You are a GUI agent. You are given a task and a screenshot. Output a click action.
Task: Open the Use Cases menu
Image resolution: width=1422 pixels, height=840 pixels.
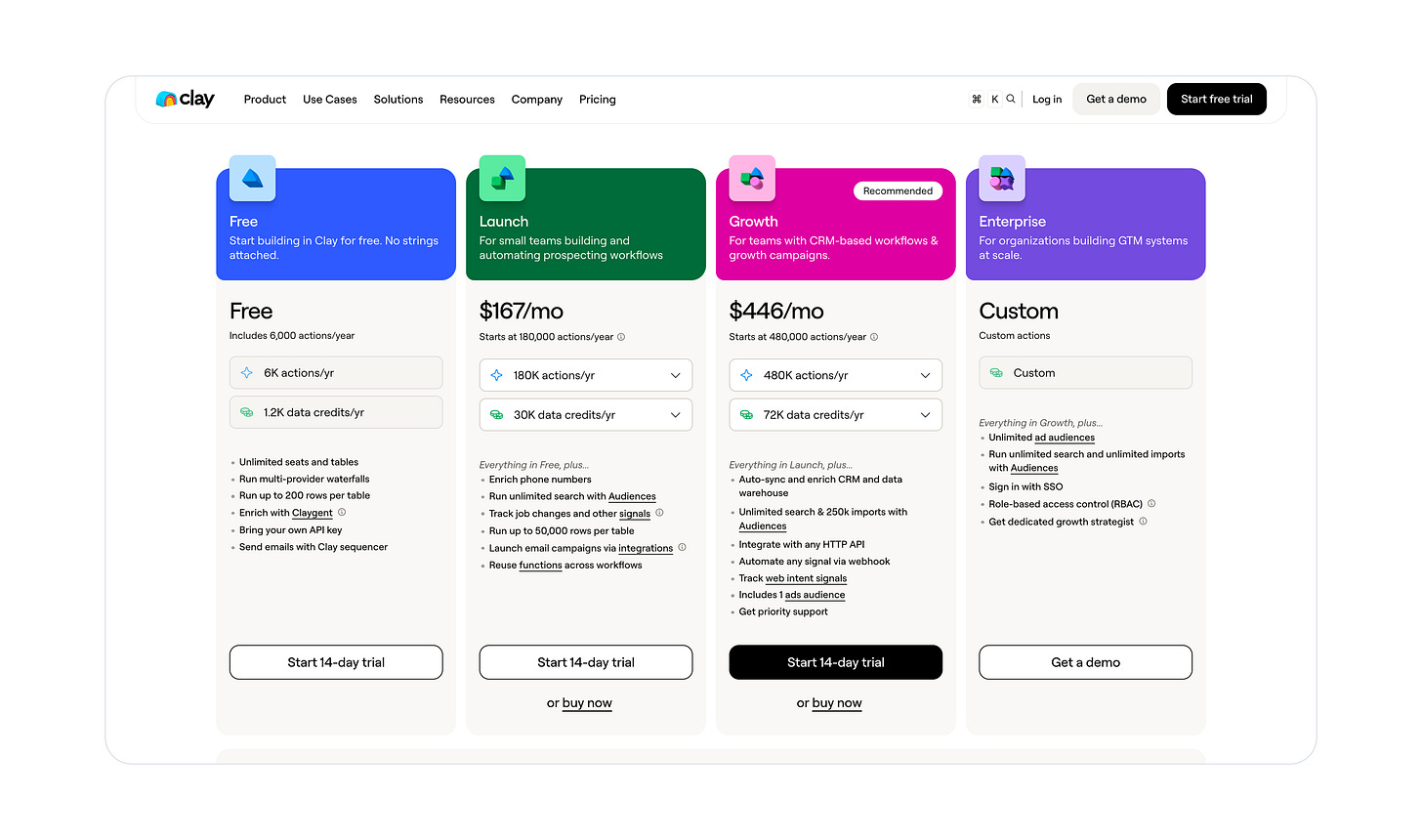pos(330,100)
